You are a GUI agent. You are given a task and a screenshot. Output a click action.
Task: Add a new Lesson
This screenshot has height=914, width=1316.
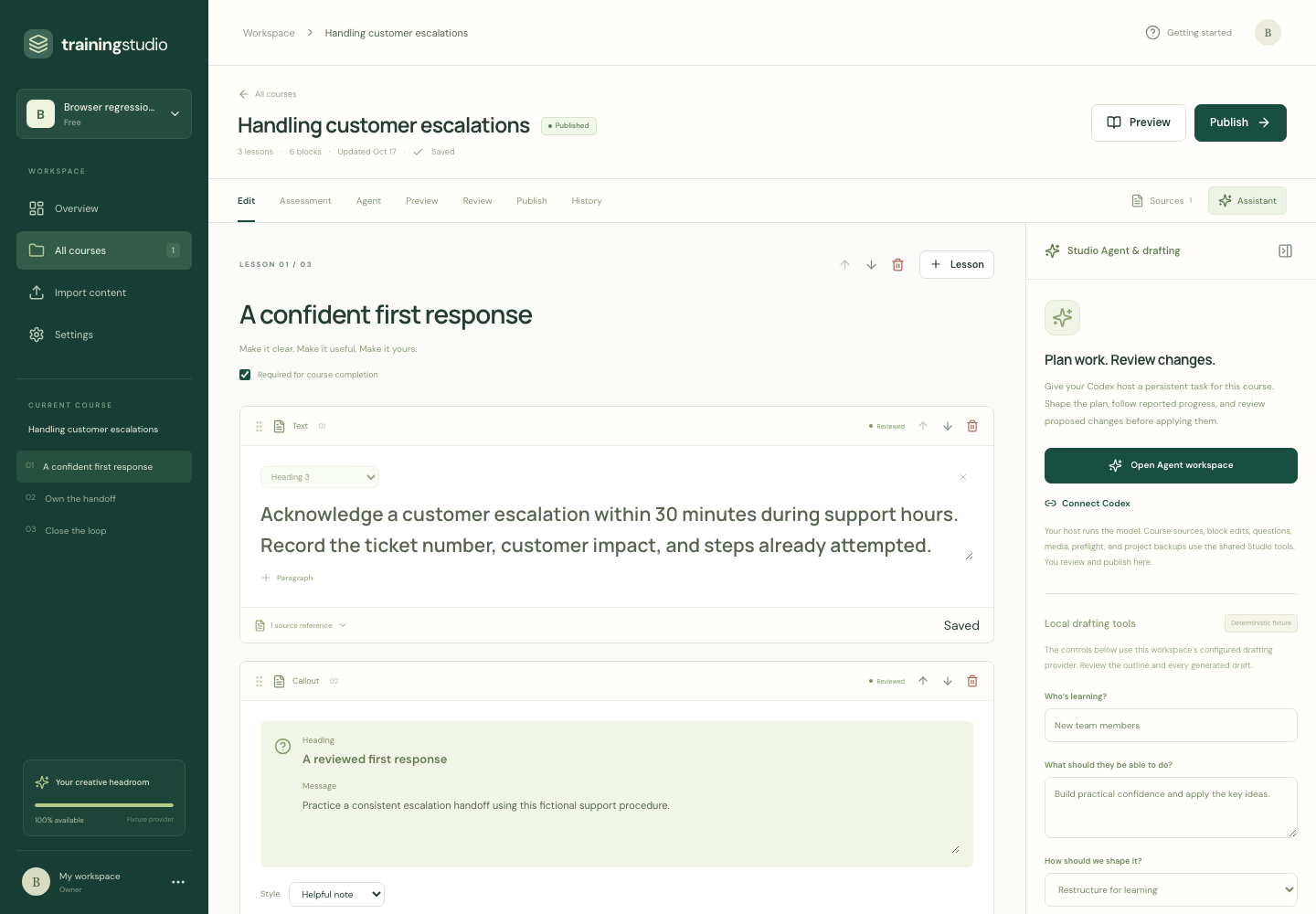tap(957, 265)
